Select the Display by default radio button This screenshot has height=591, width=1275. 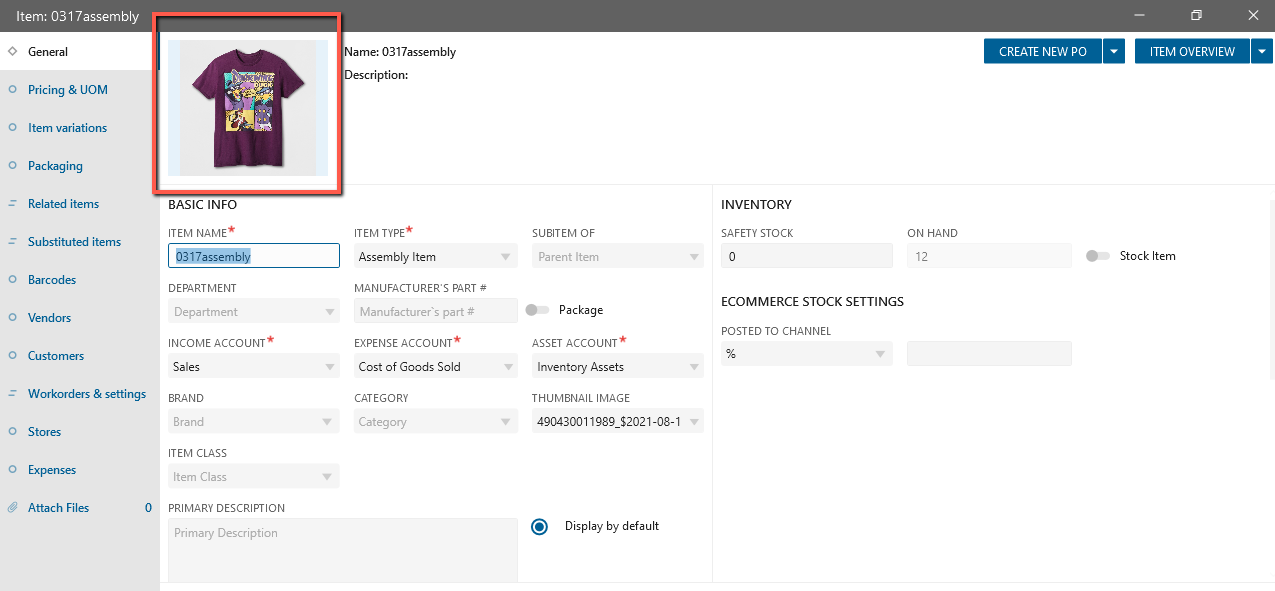(x=540, y=526)
